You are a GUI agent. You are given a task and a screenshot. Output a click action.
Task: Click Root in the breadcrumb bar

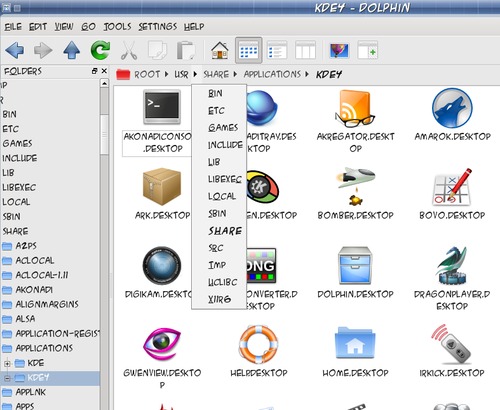coord(147,74)
